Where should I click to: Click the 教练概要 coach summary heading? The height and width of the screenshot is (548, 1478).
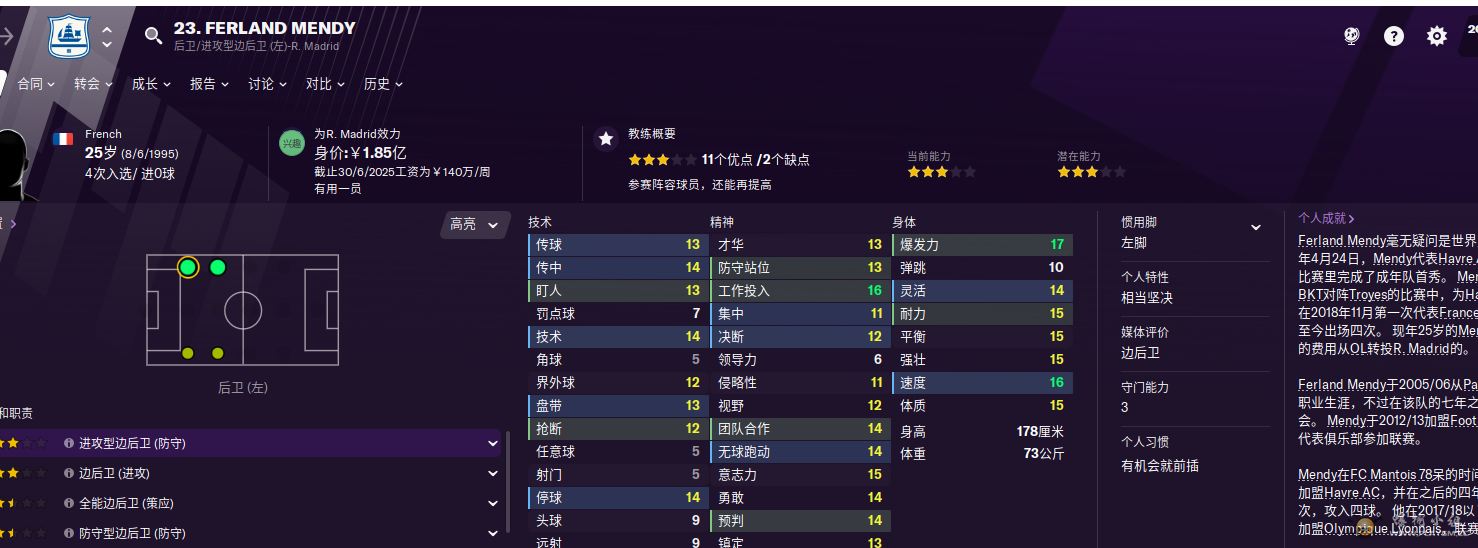coord(652,134)
